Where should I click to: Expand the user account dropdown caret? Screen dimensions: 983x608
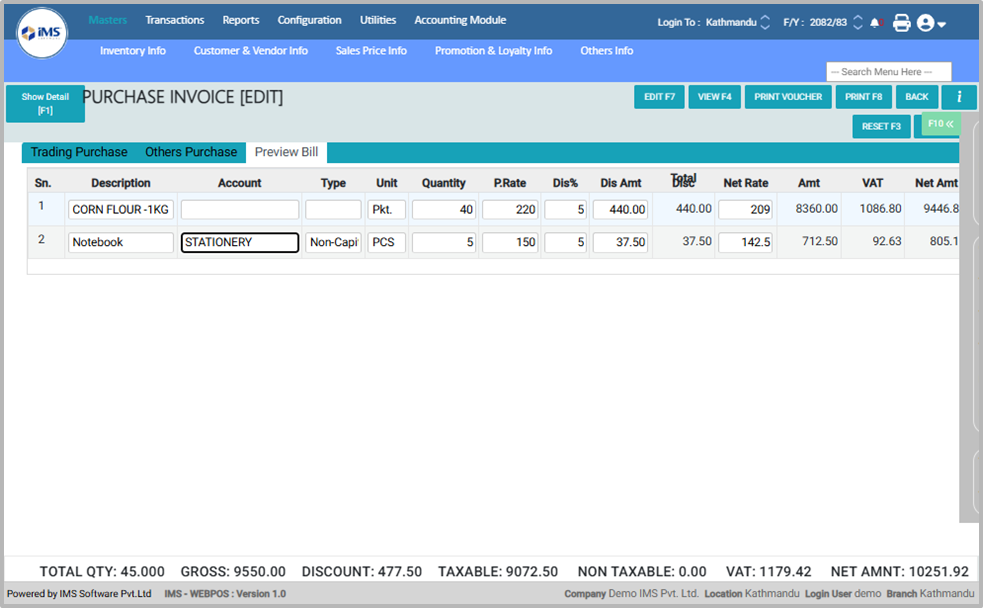942,24
